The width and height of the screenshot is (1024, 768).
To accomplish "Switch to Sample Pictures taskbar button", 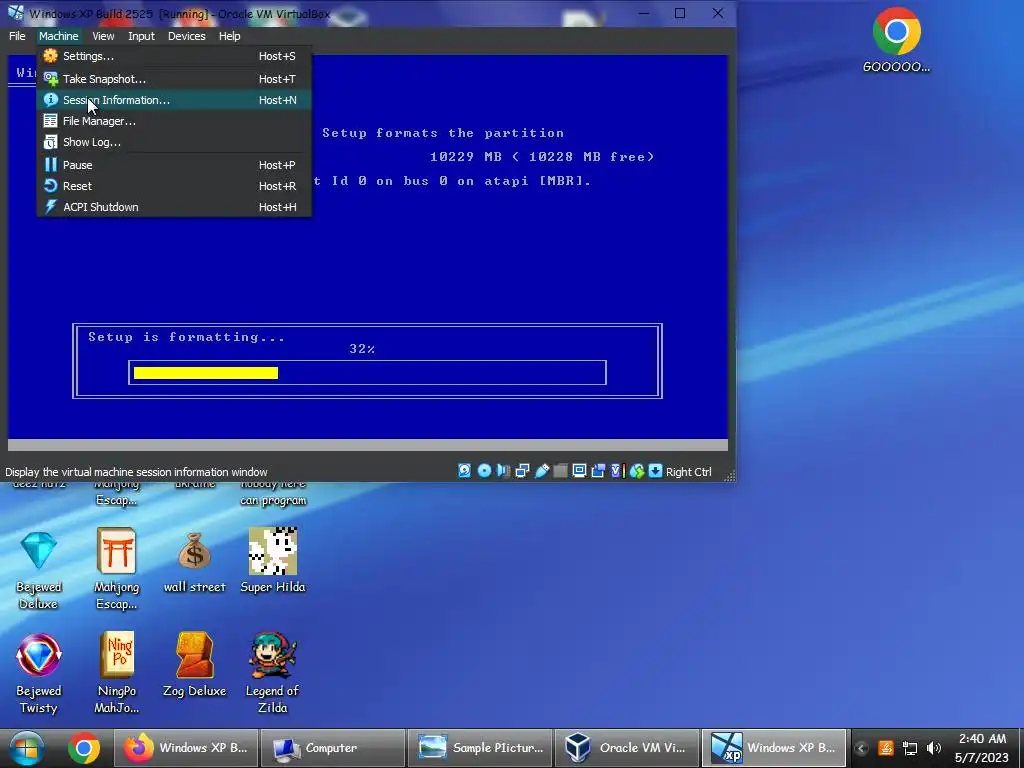I will coord(480,748).
